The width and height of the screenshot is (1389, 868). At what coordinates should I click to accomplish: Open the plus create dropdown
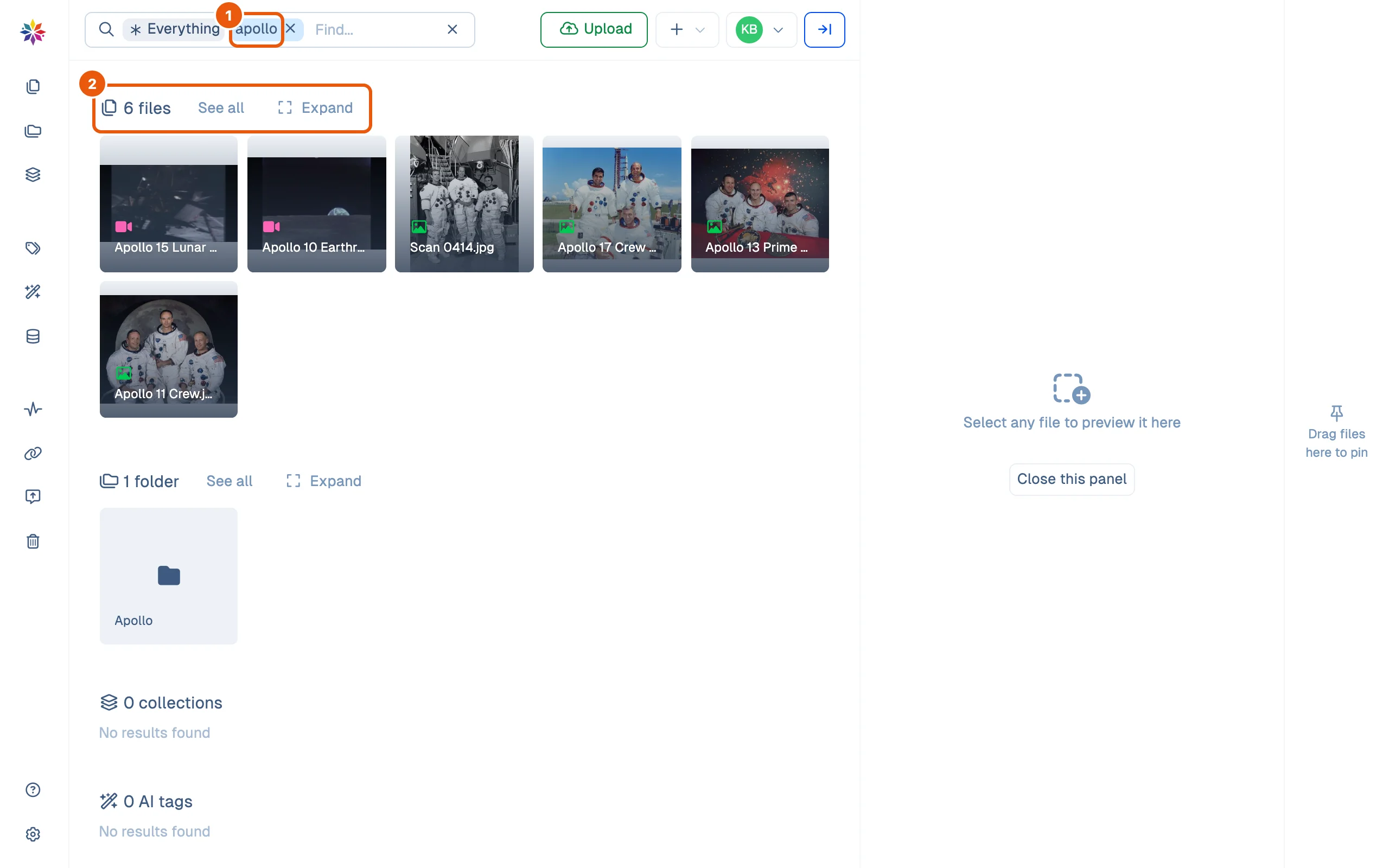point(687,29)
